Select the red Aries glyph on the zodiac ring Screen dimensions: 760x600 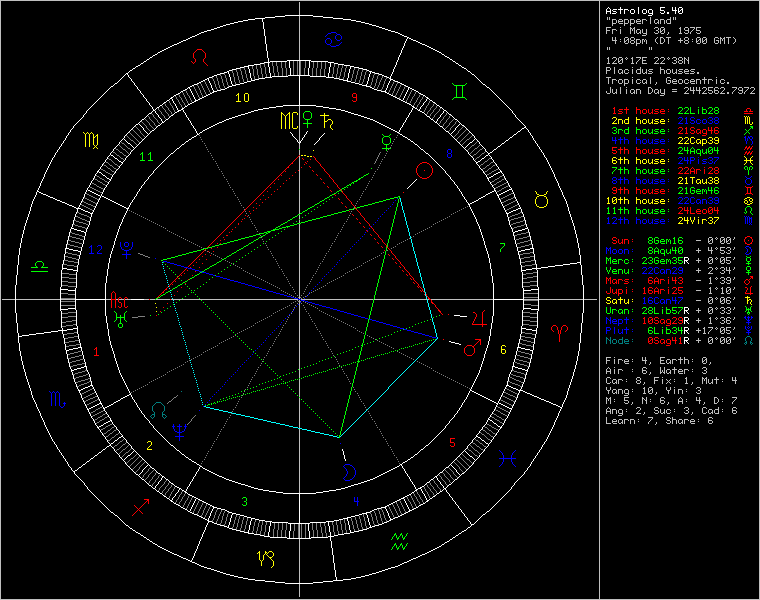point(559,333)
